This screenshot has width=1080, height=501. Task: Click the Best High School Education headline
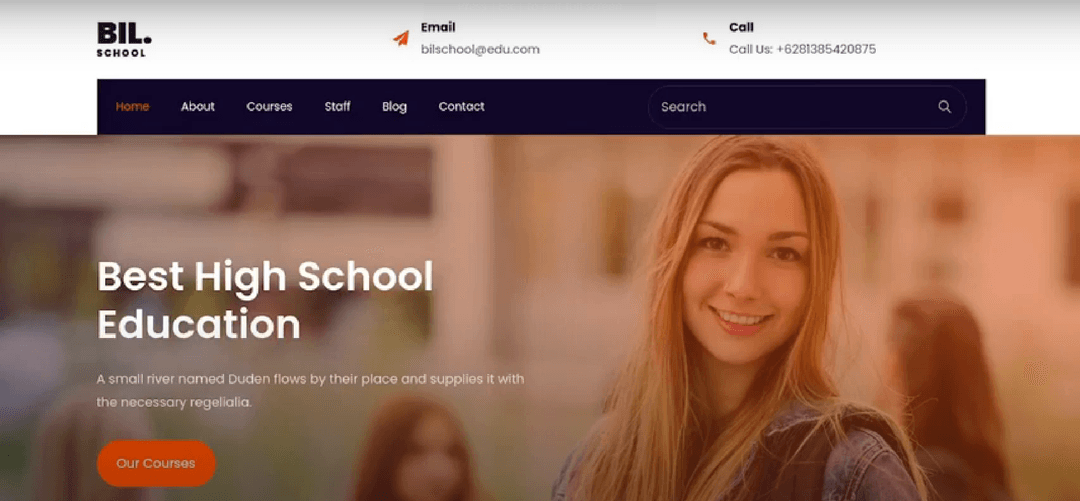(x=265, y=300)
